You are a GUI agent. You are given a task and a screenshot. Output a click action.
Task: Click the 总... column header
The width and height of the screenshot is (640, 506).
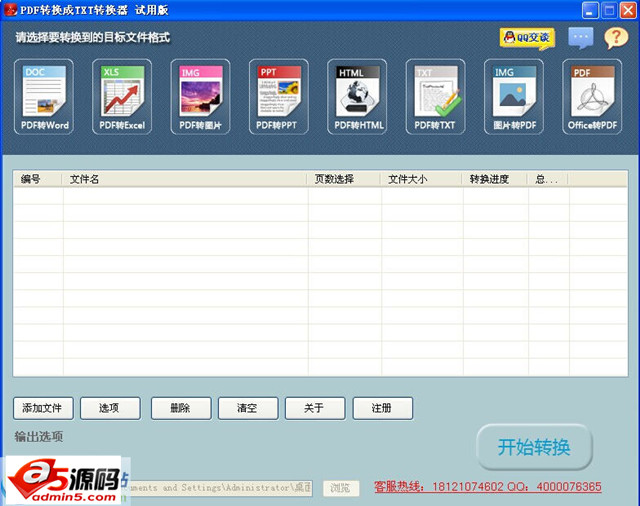coord(547,179)
